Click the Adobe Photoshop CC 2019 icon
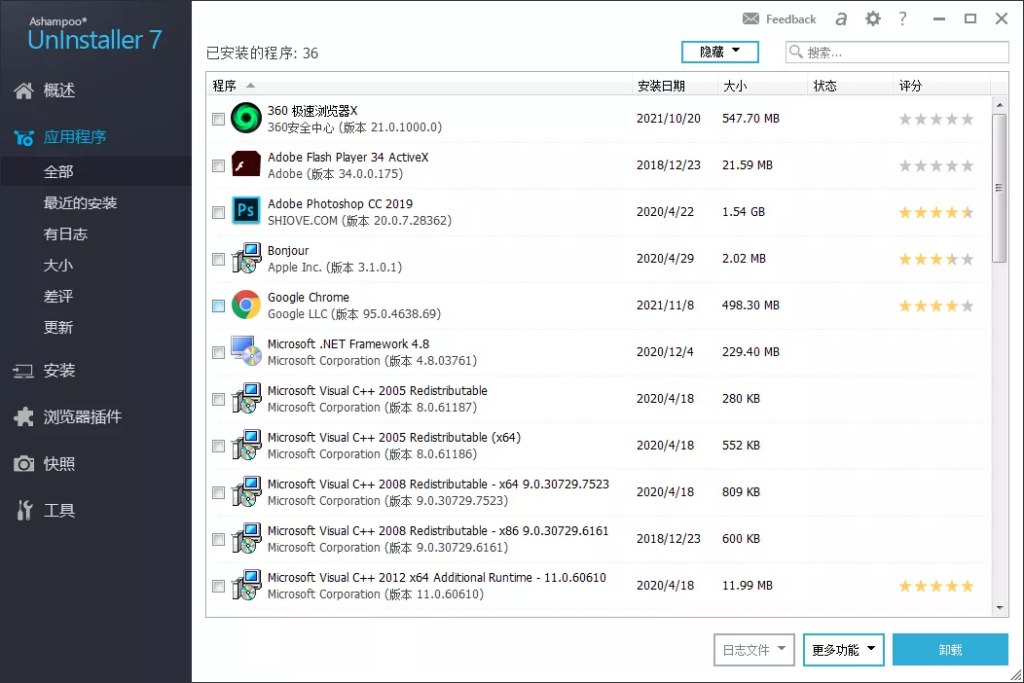Viewport: 1024px width, 683px height. (246, 211)
